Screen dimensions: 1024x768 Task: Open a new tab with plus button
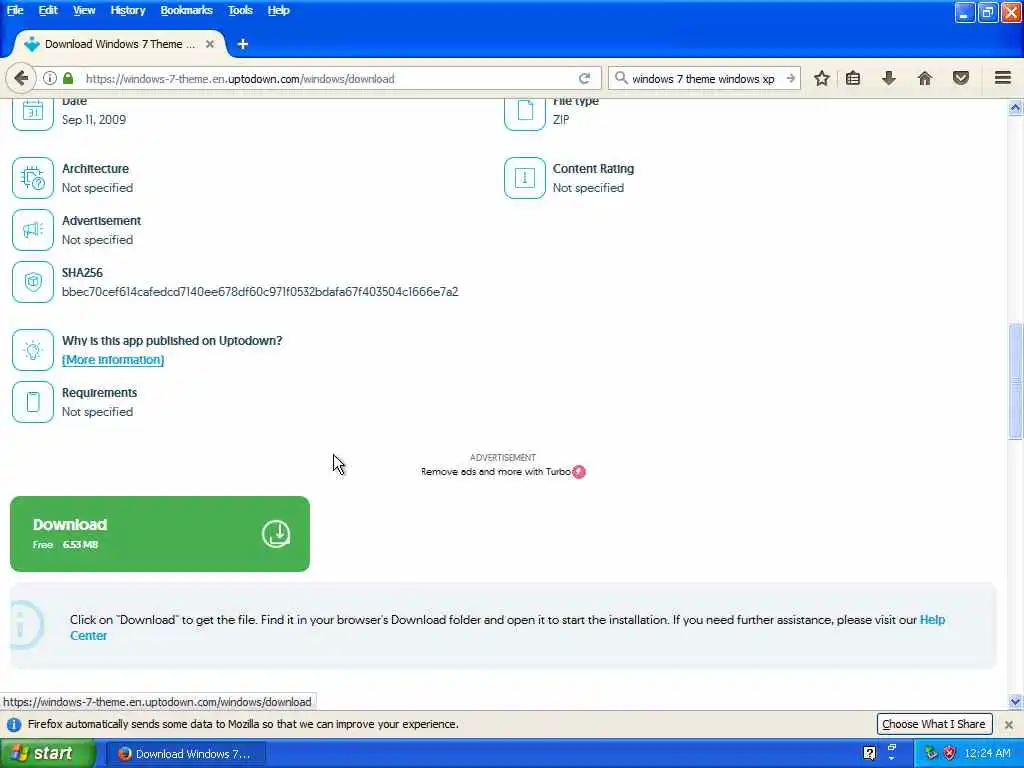243,44
